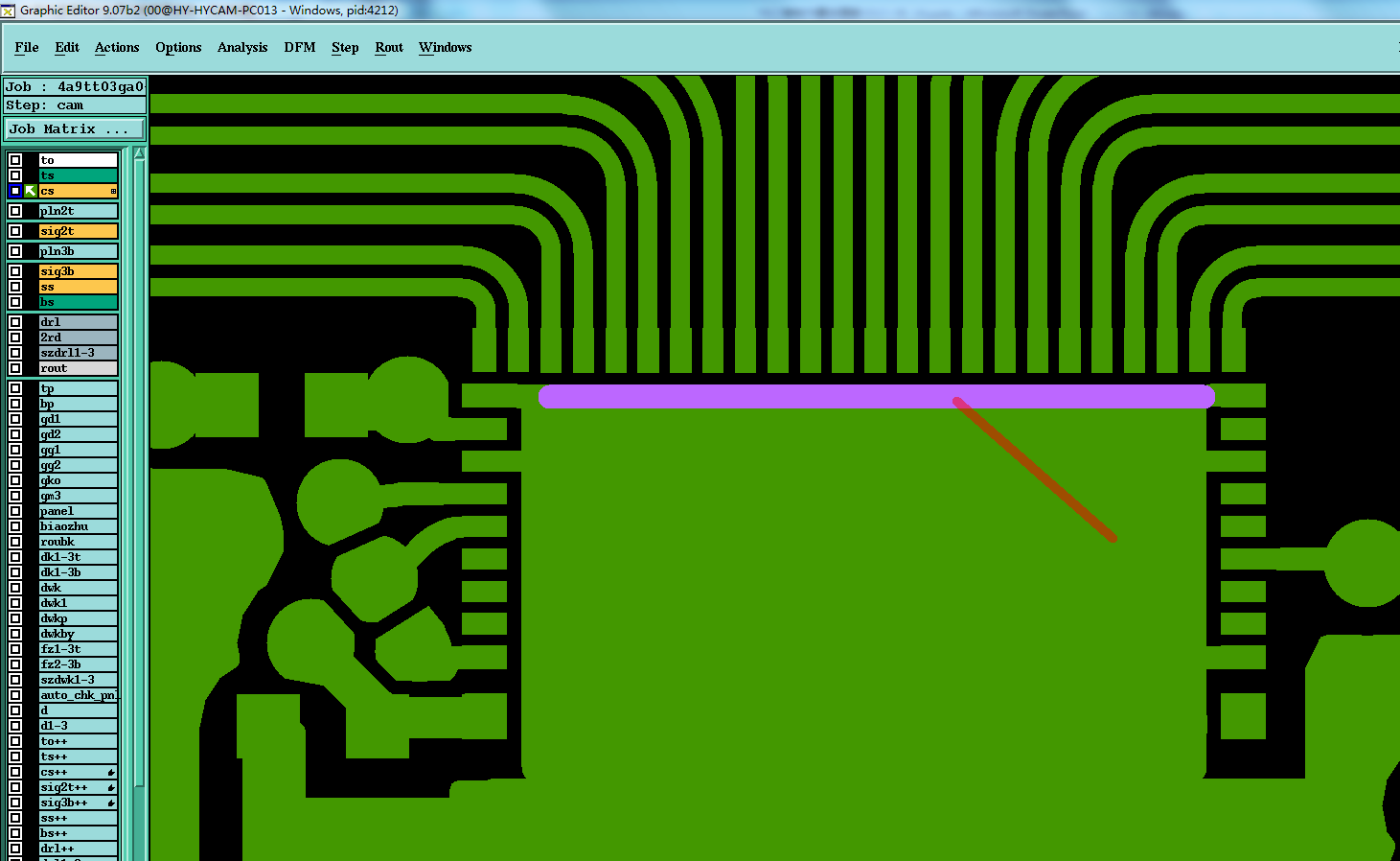
Task: Open the Rout menu
Action: (x=389, y=47)
